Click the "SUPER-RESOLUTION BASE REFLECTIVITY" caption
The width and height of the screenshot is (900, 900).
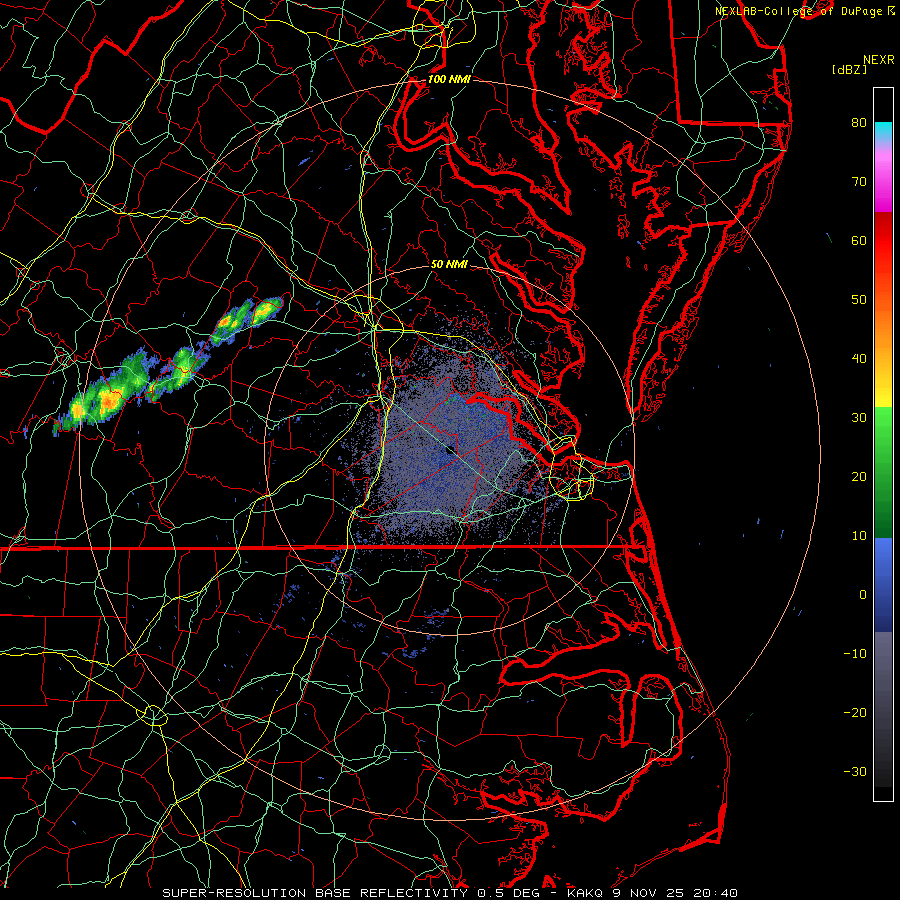click(315, 893)
